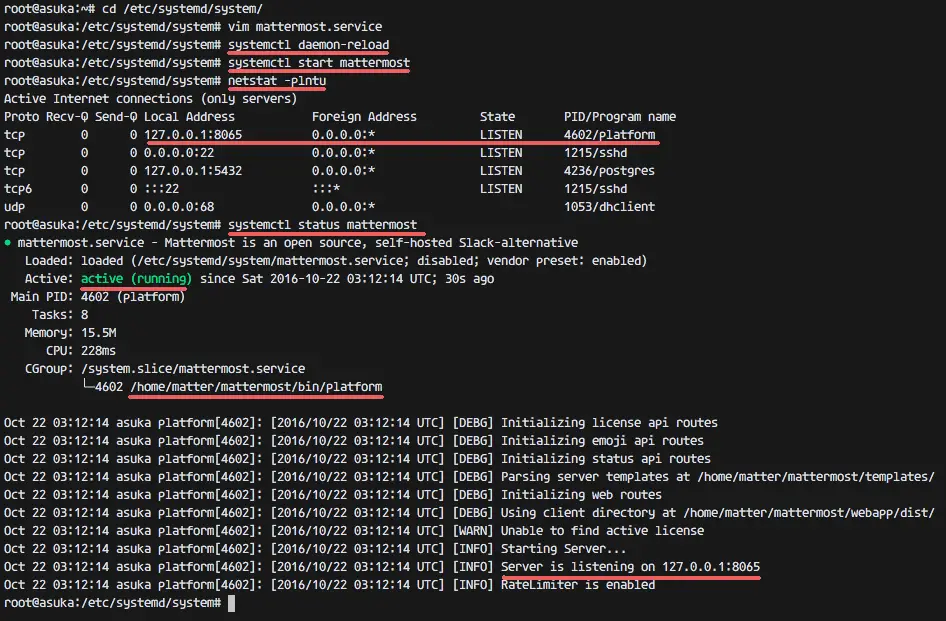Click the 'vim mattermost.service' command text
This screenshot has height=621, width=946.
tap(305, 27)
